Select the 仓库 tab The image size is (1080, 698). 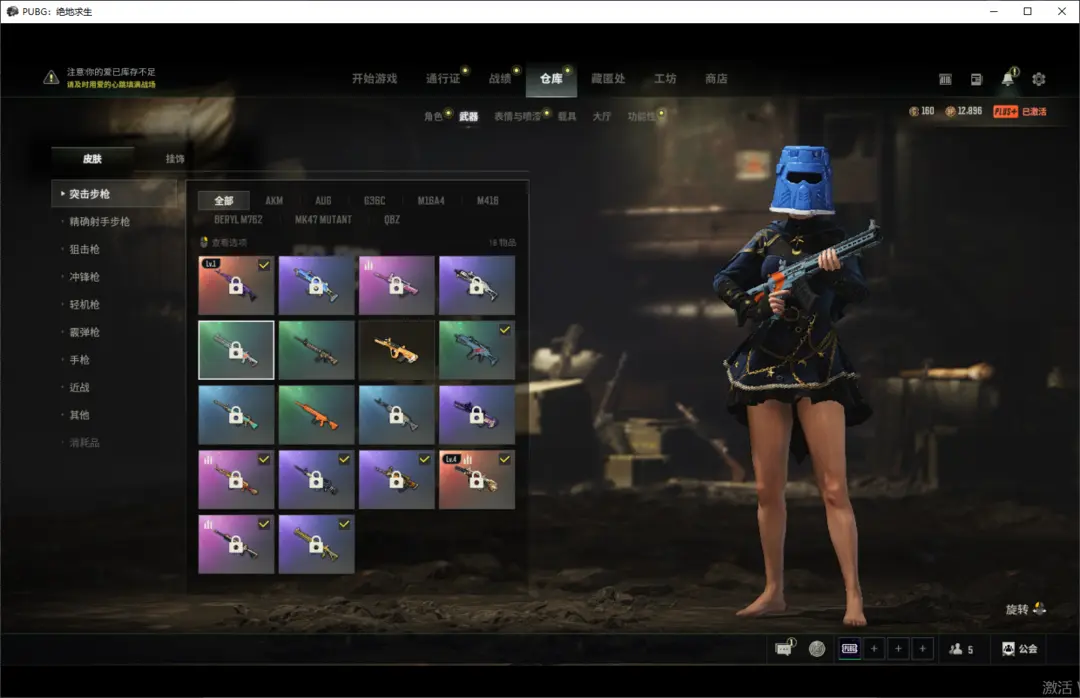point(551,79)
